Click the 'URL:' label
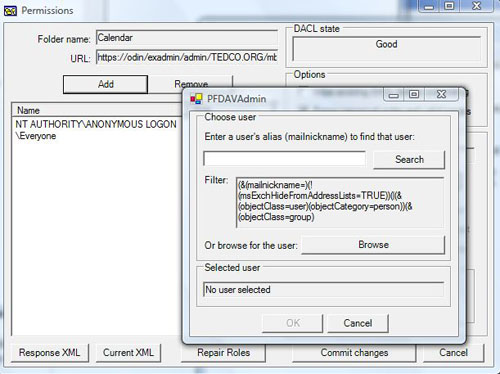Image resolution: width=500 pixels, height=374 pixels. 80,59
